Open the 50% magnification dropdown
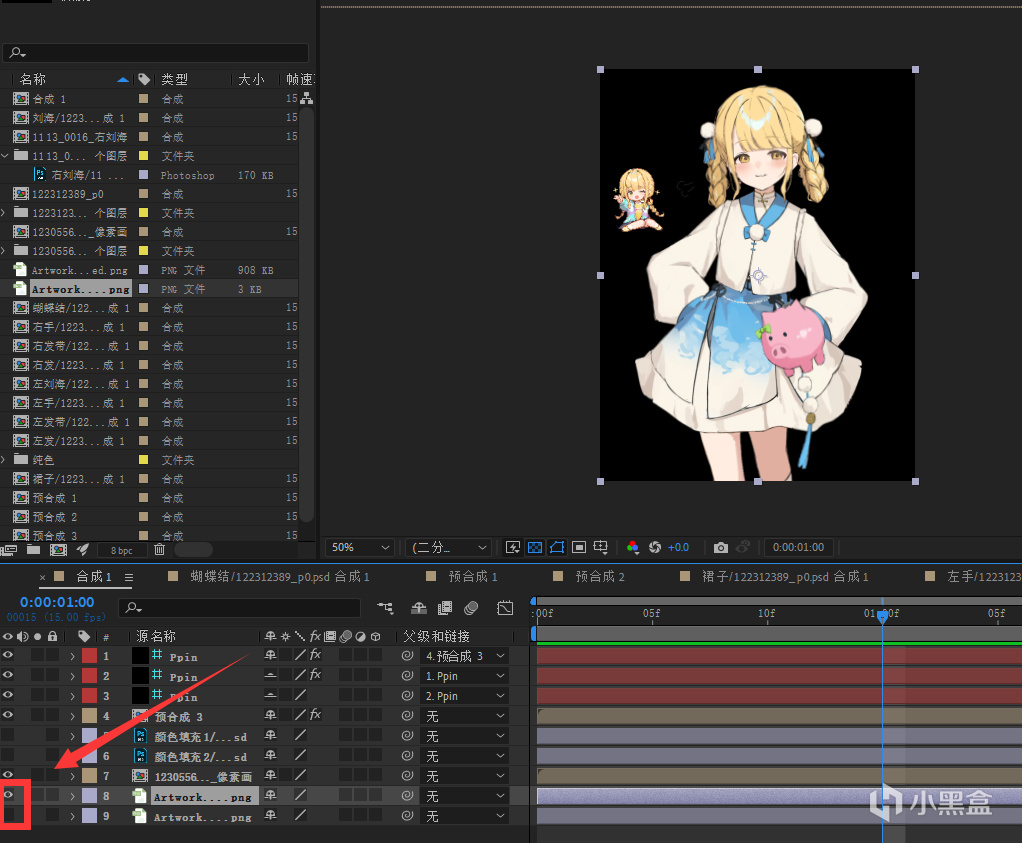1022x843 pixels. 360,547
